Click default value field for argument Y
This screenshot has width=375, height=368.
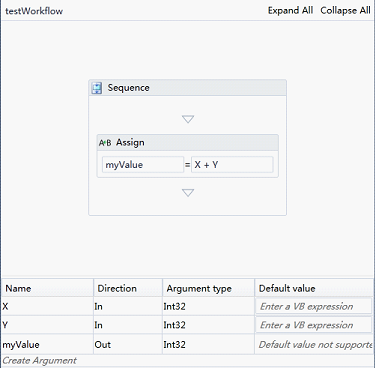pyautogui.click(x=314, y=325)
